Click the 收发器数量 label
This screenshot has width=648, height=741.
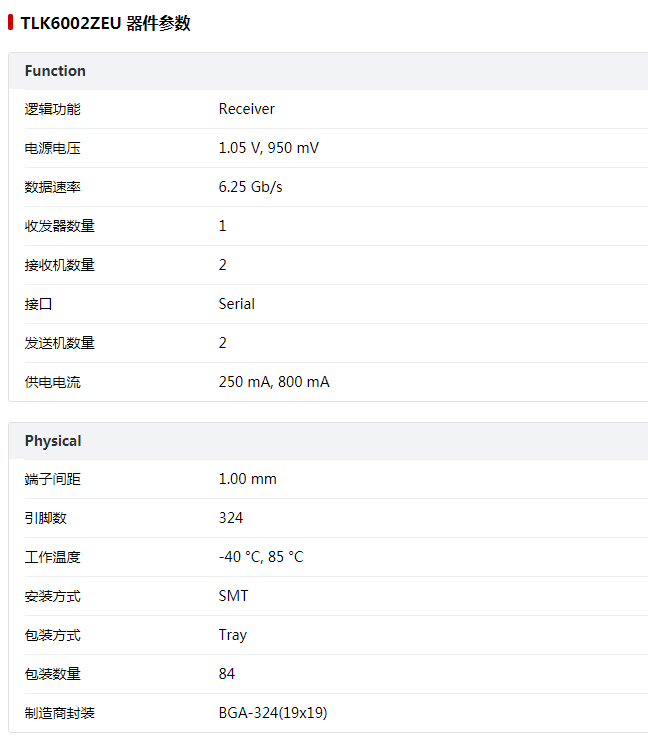(x=60, y=226)
